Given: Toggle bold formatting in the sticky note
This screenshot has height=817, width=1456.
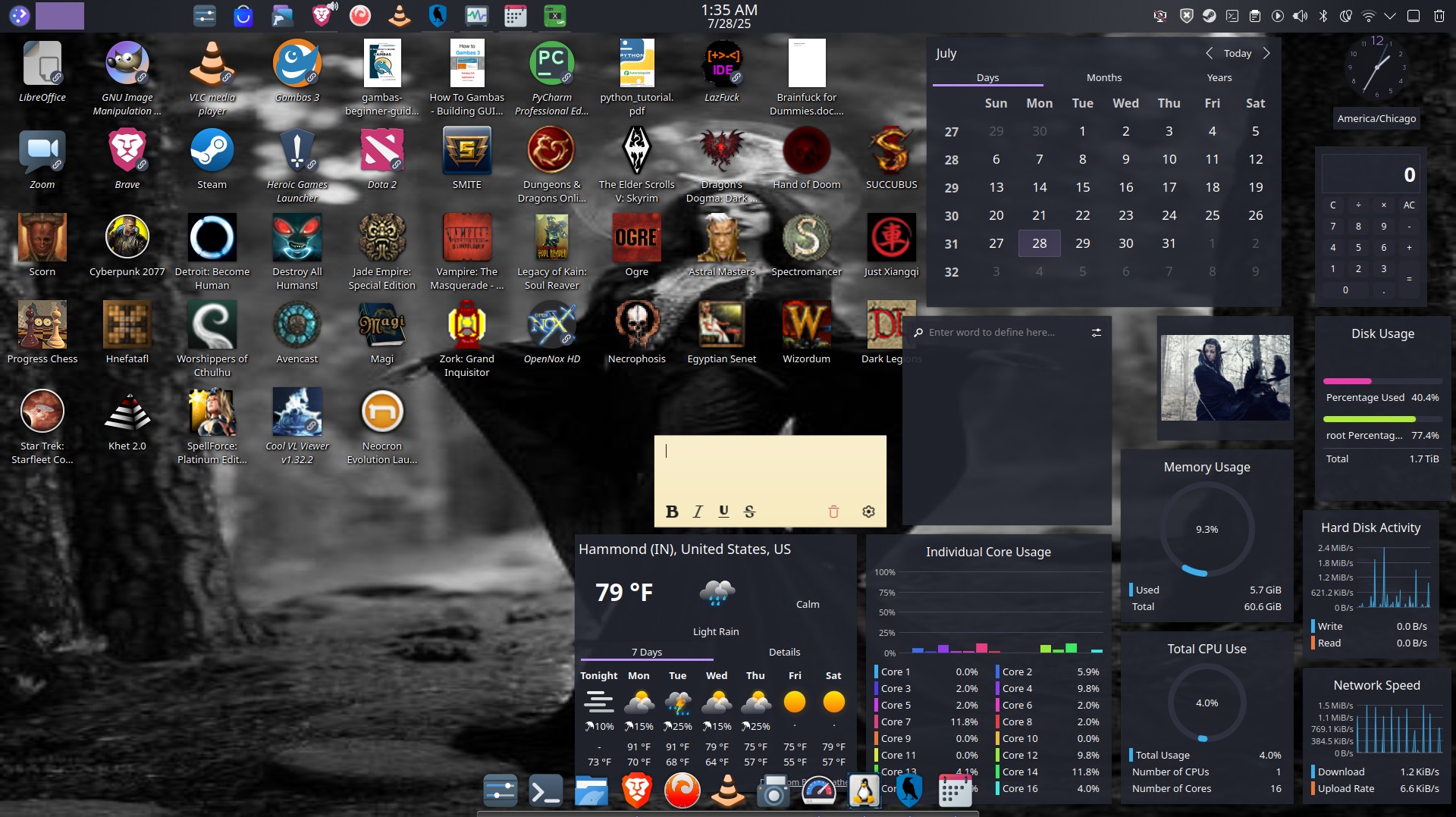Looking at the screenshot, I should point(671,512).
